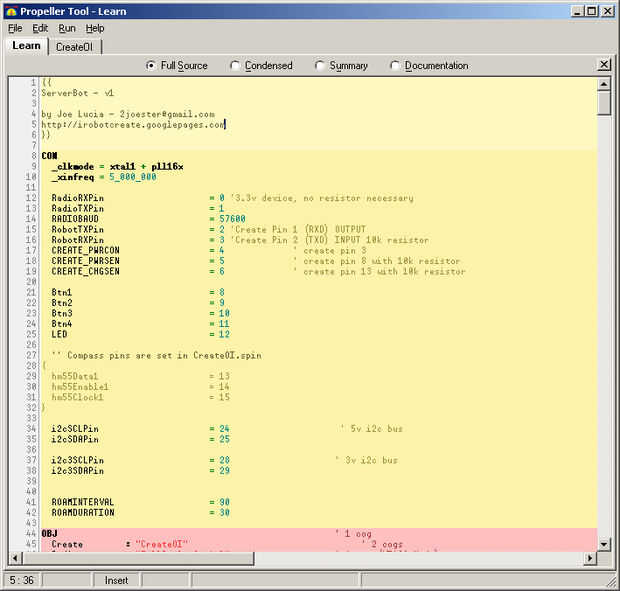The height and width of the screenshot is (591, 620).
Task: Open the Help menu
Action: (x=95, y=28)
